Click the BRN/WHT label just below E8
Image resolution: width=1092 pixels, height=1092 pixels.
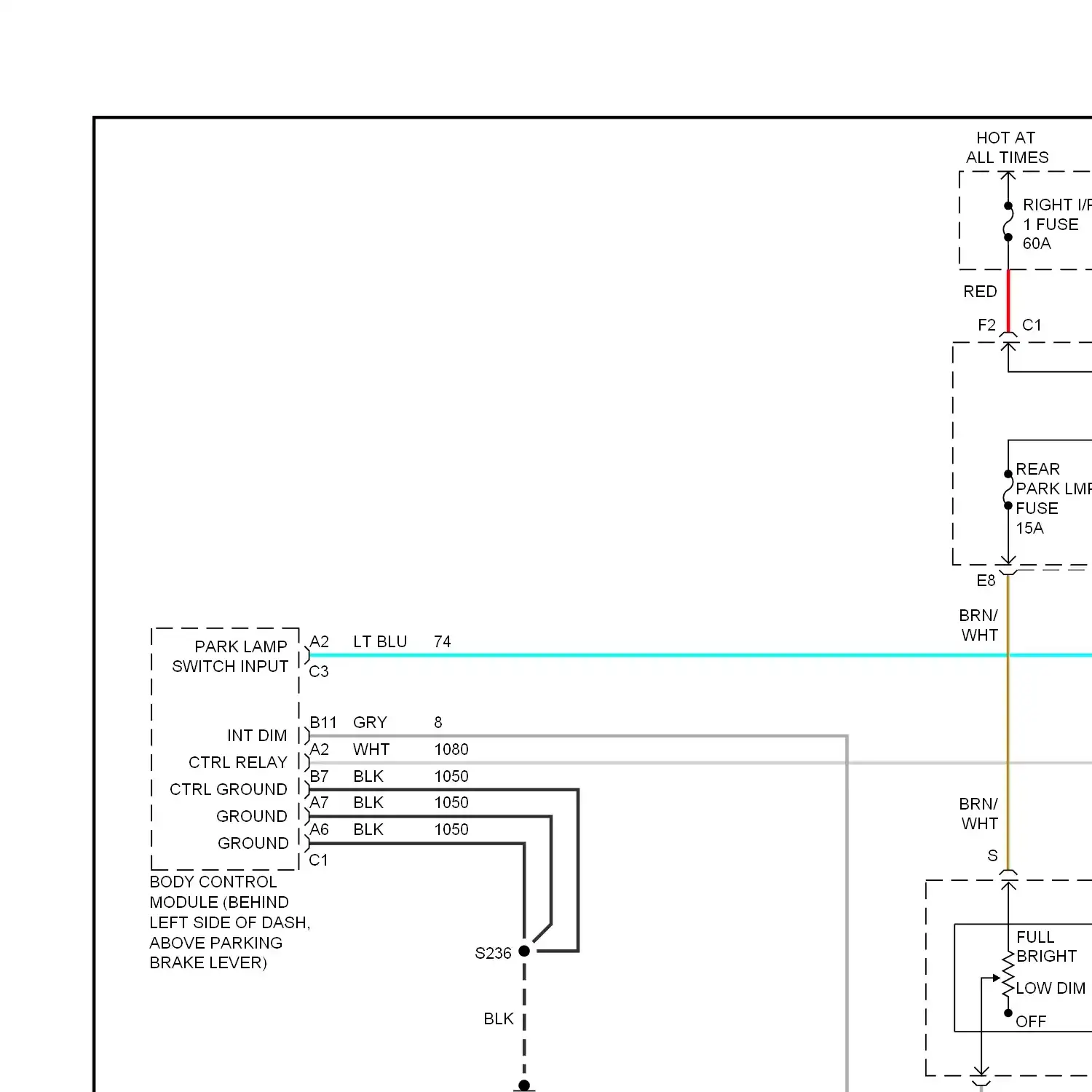coord(979,625)
